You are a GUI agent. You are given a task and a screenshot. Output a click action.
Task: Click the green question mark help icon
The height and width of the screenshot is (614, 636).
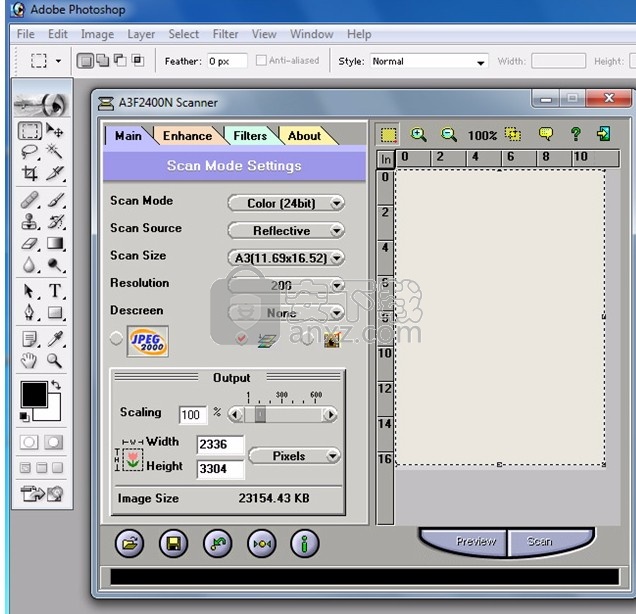(576, 134)
